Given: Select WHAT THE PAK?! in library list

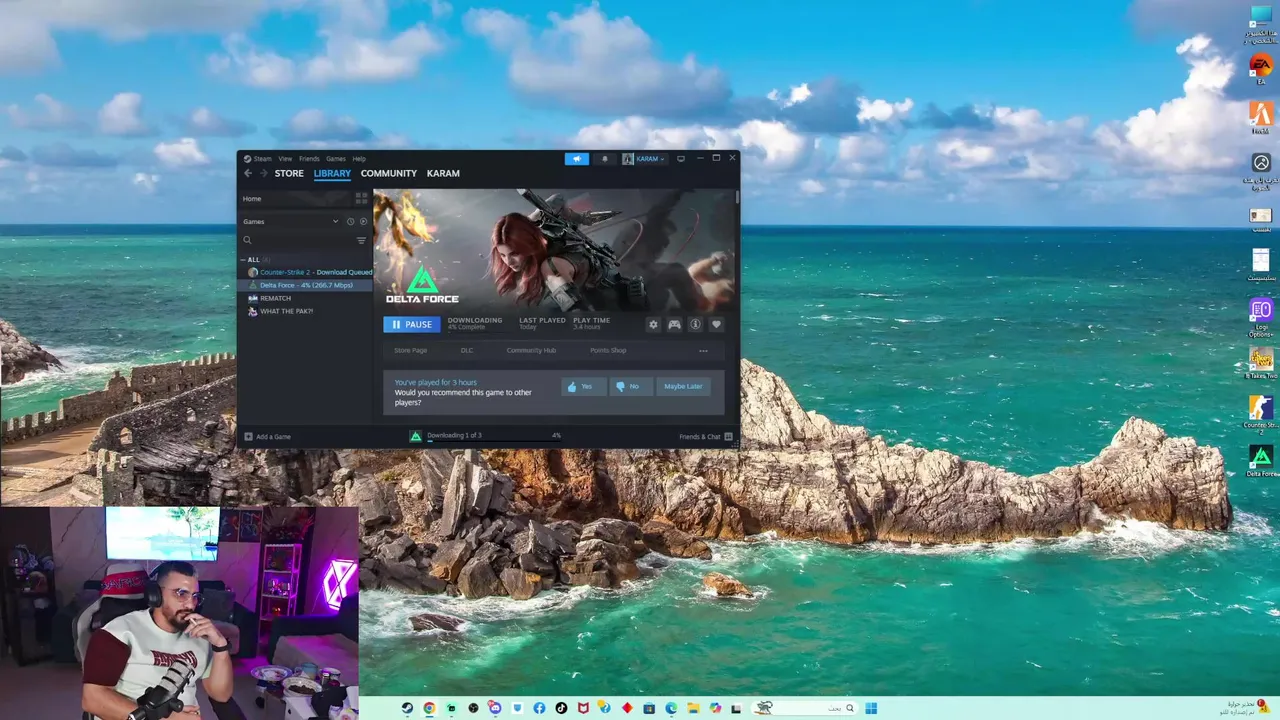Looking at the screenshot, I should [307, 311].
